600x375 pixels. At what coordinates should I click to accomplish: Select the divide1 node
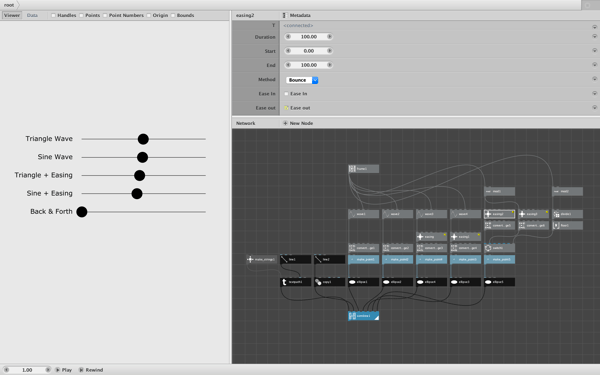tap(567, 214)
